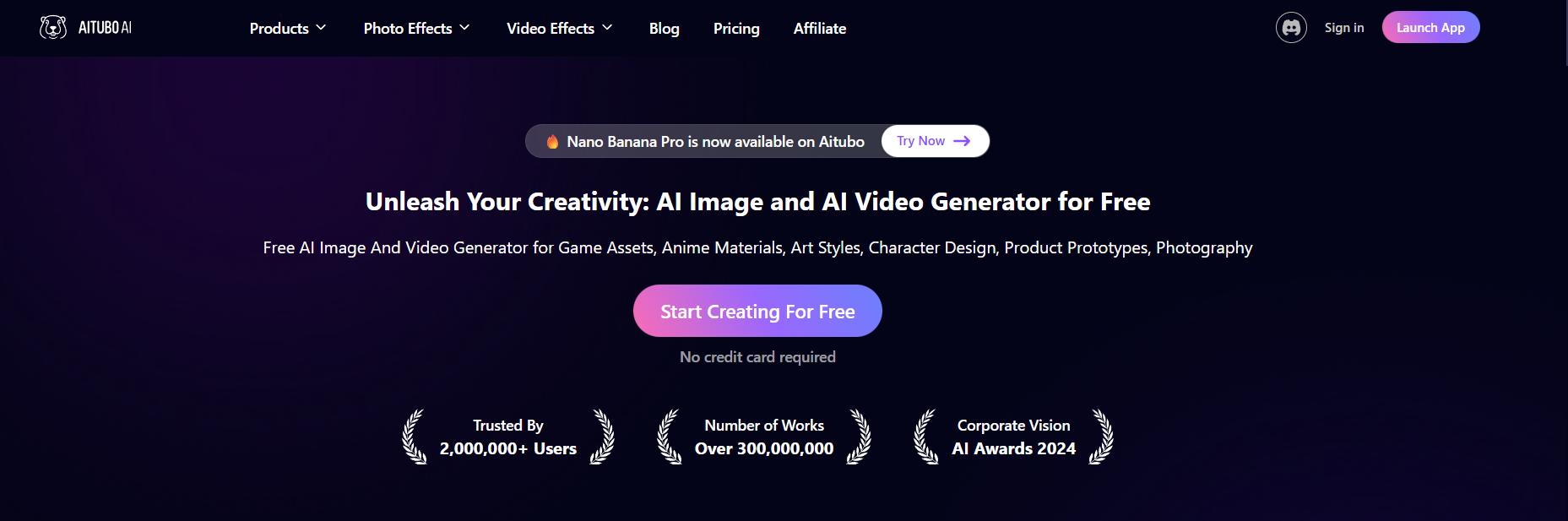Click the "Over 300,000,000" works text
The image size is (1568, 521).
tap(764, 448)
